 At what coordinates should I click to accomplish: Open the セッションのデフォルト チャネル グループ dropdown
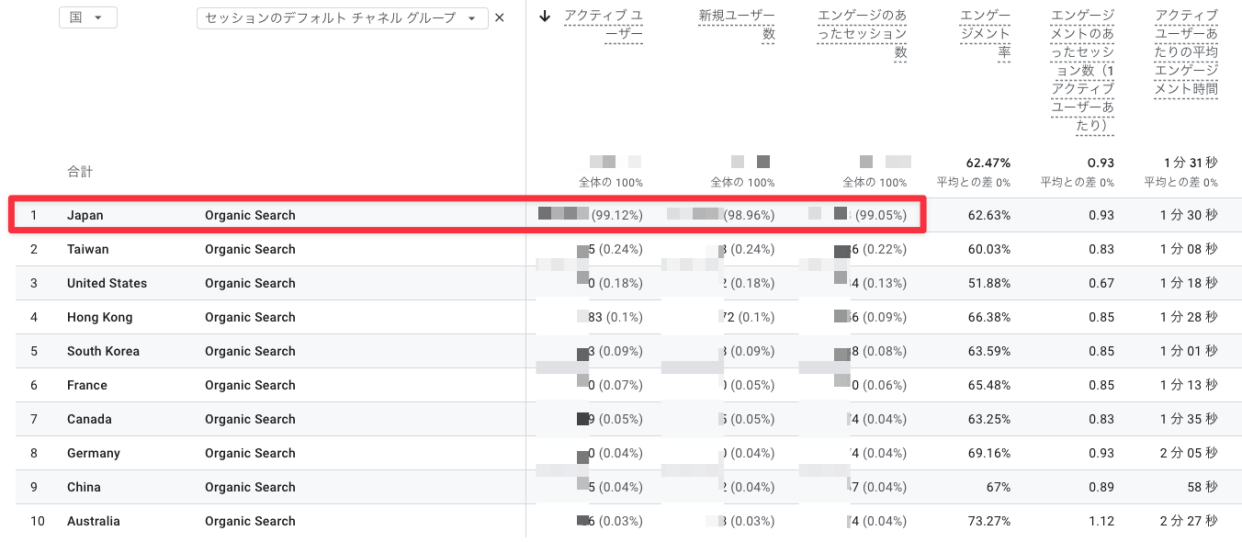click(x=342, y=18)
